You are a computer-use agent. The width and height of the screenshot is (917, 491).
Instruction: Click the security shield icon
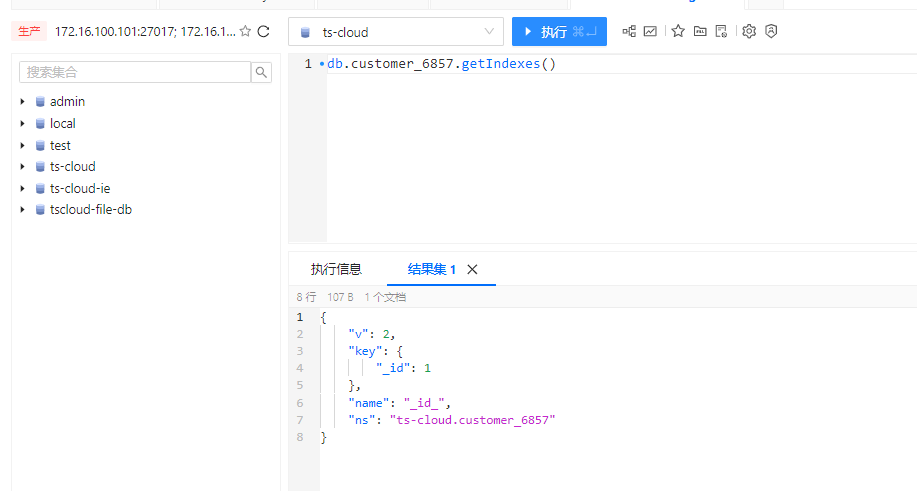tap(771, 32)
